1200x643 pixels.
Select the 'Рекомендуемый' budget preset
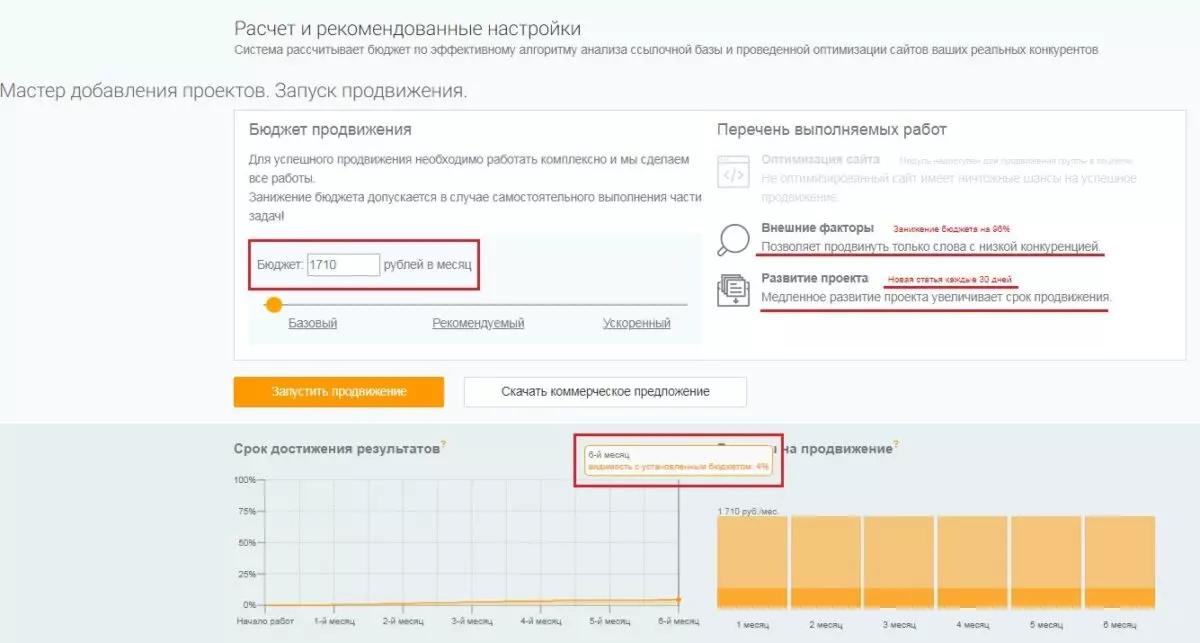(x=478, y=323)
